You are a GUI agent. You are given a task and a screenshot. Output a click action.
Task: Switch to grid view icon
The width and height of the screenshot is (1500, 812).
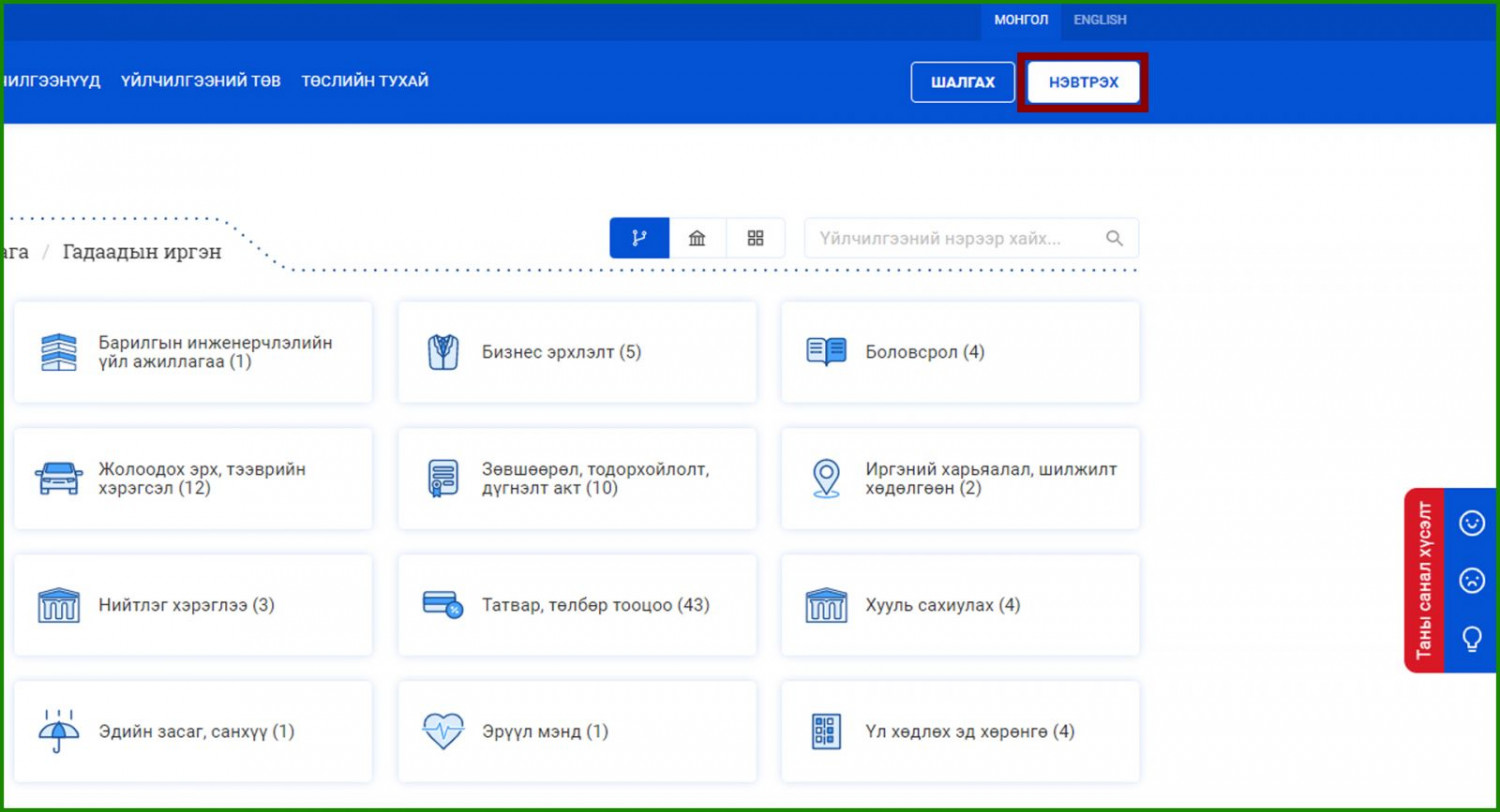coord(755,238)
